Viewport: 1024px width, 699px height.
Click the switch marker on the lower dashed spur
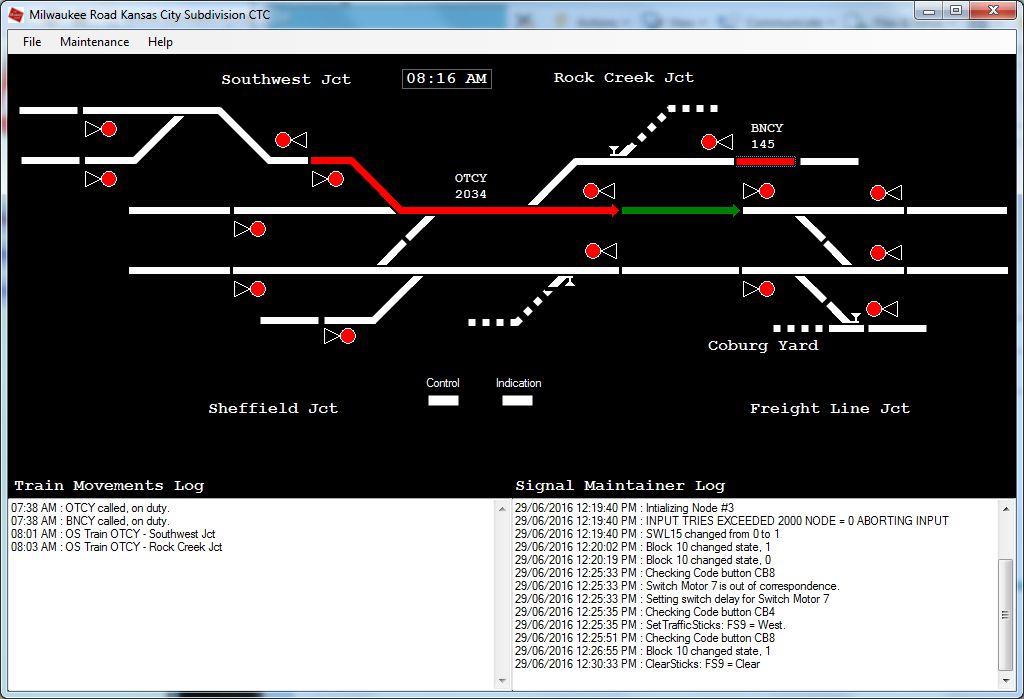click(x=569, y=282)
